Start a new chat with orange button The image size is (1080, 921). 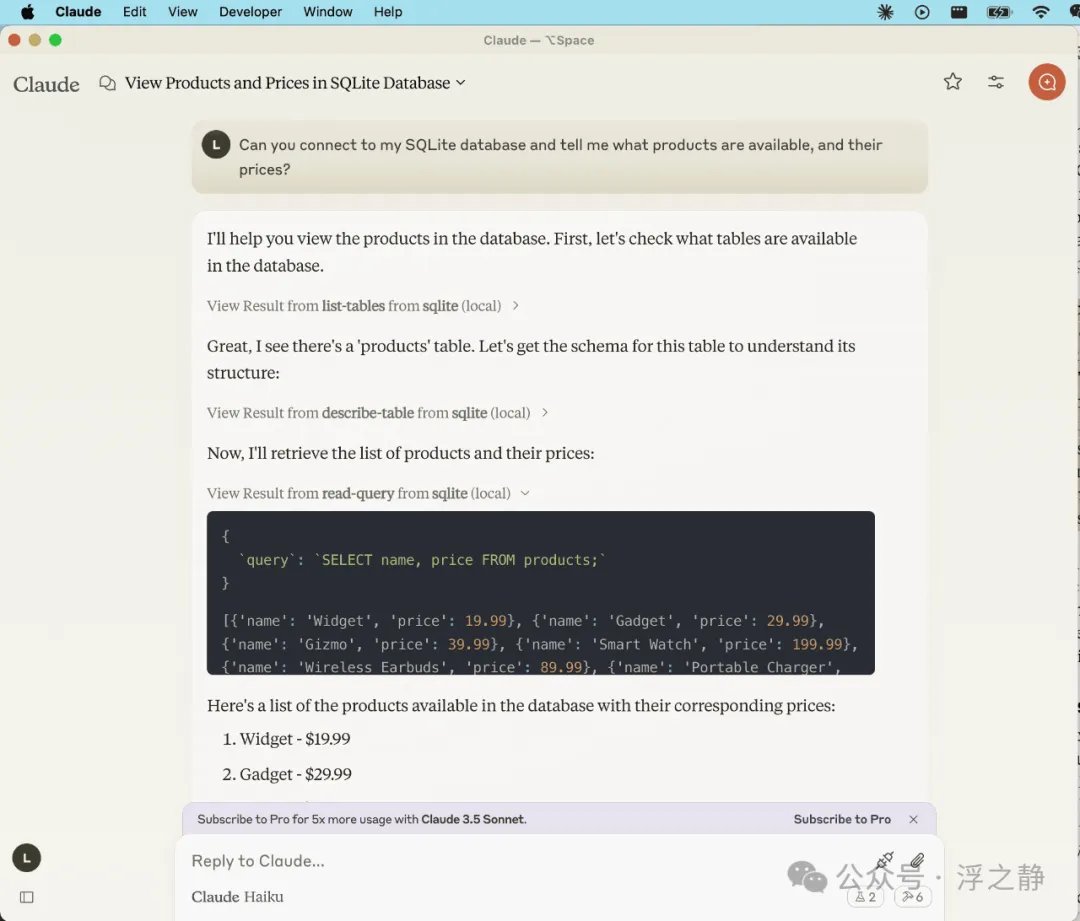[x=1046, y=82]
